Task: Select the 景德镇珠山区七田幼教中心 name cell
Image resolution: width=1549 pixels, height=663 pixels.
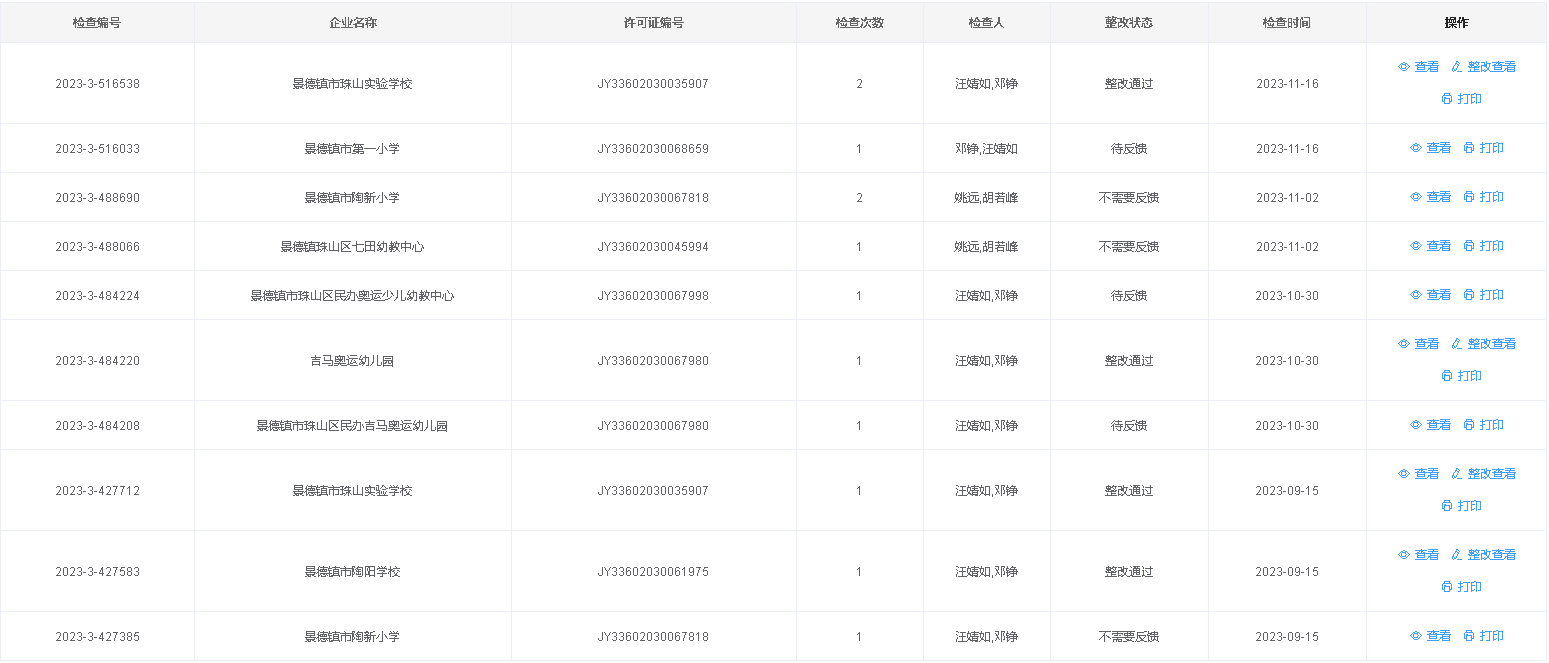Action: (x=352, y=246)
